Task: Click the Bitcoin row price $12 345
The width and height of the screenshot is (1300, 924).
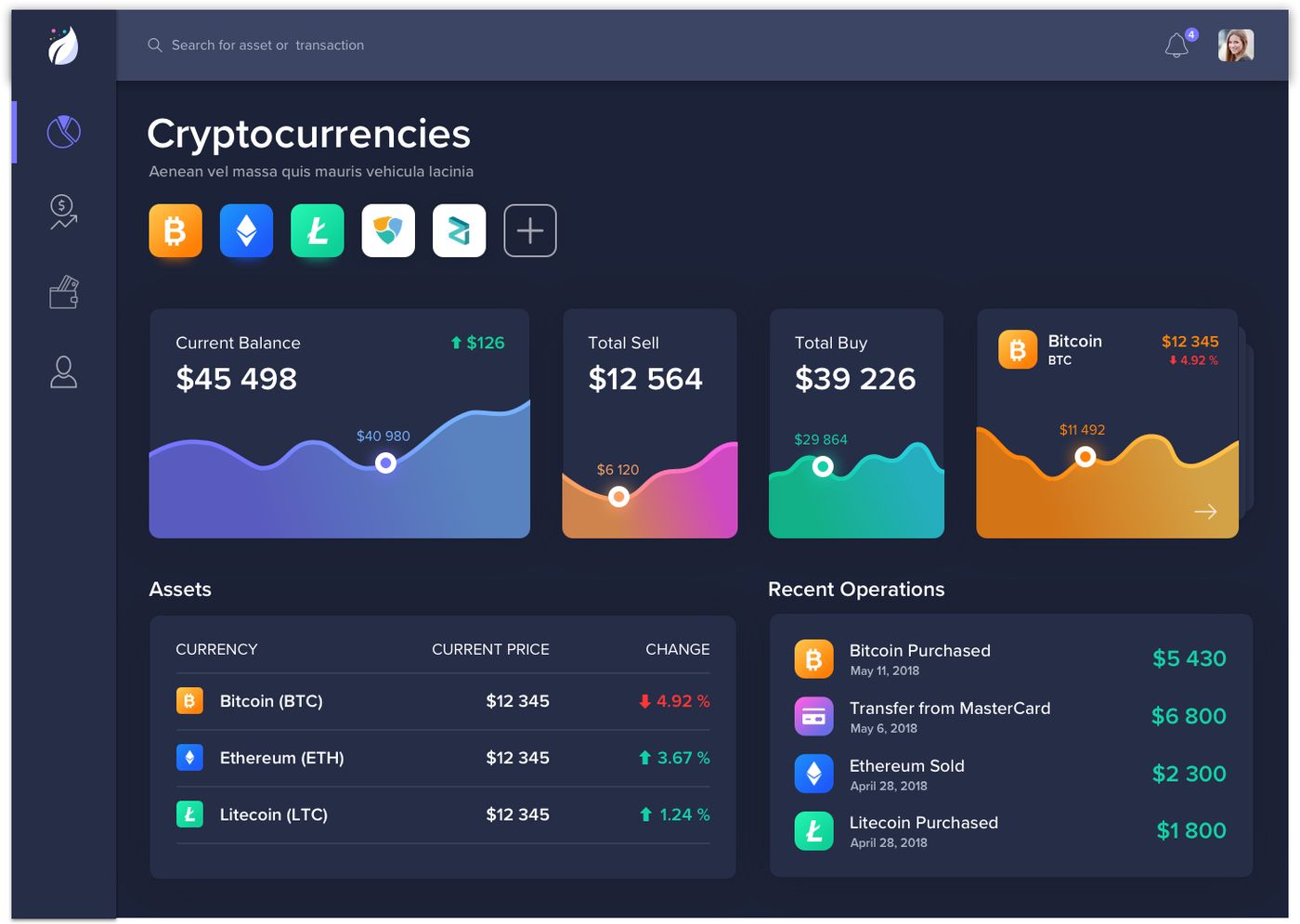Action: pyautogui.click(x=517, y=701)
